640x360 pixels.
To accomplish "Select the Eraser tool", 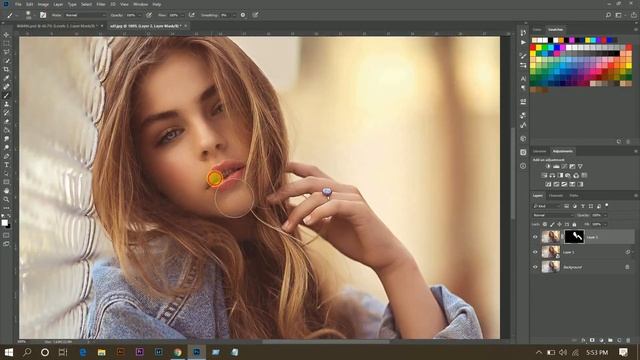I will [x=7, y=121].
